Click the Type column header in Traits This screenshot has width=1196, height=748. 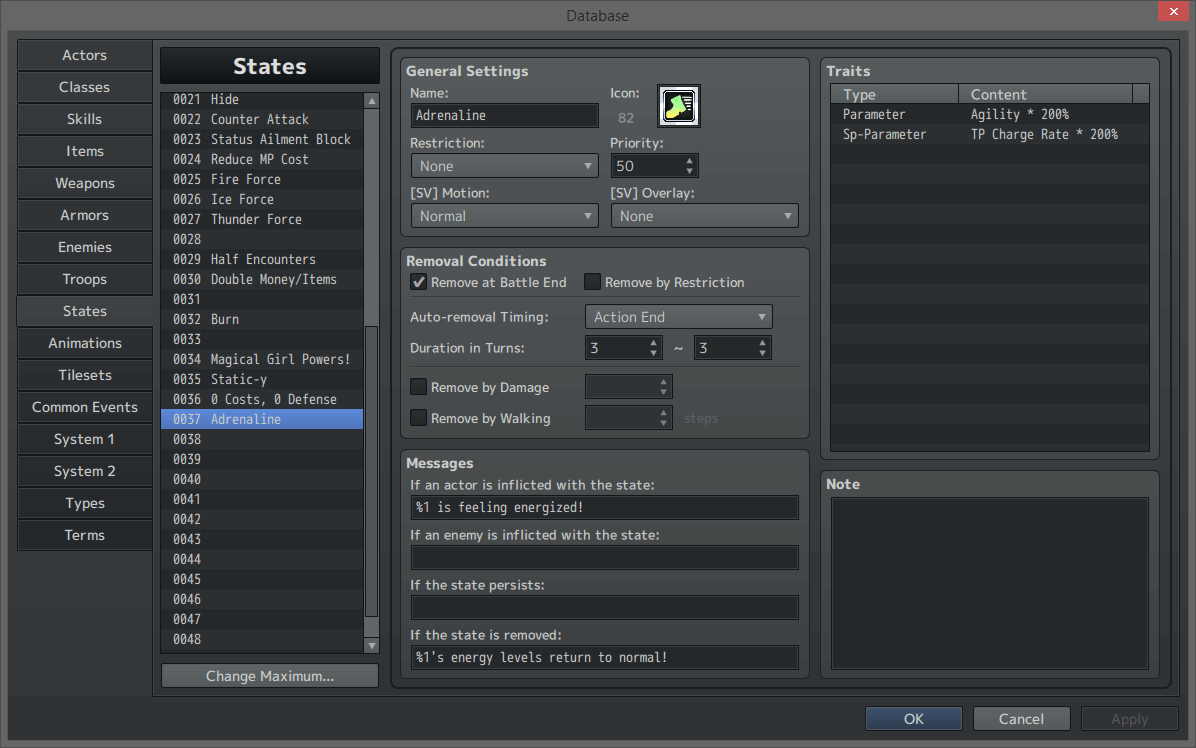[x=895, y=95]
